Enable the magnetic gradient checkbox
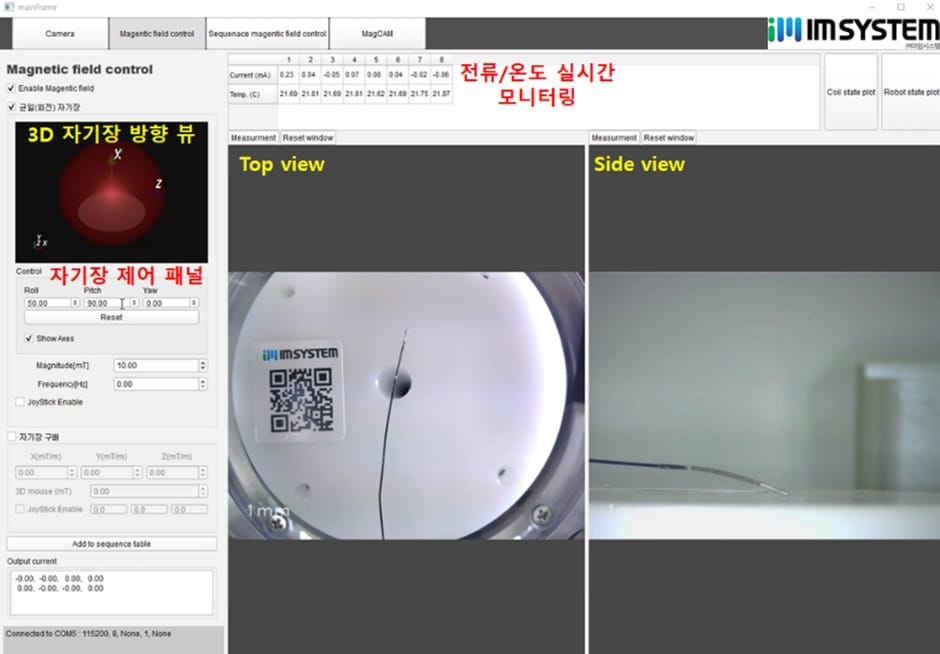 [11, 436]
